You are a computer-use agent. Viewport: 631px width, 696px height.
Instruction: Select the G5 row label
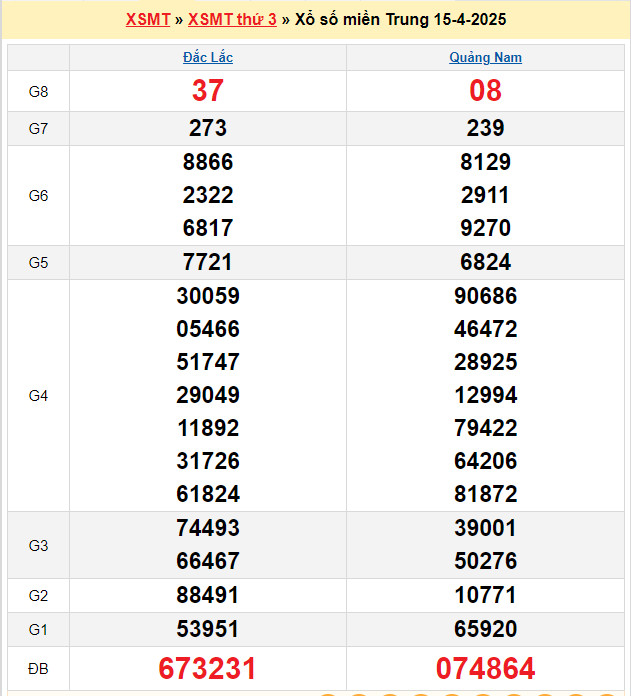(38, 263)
